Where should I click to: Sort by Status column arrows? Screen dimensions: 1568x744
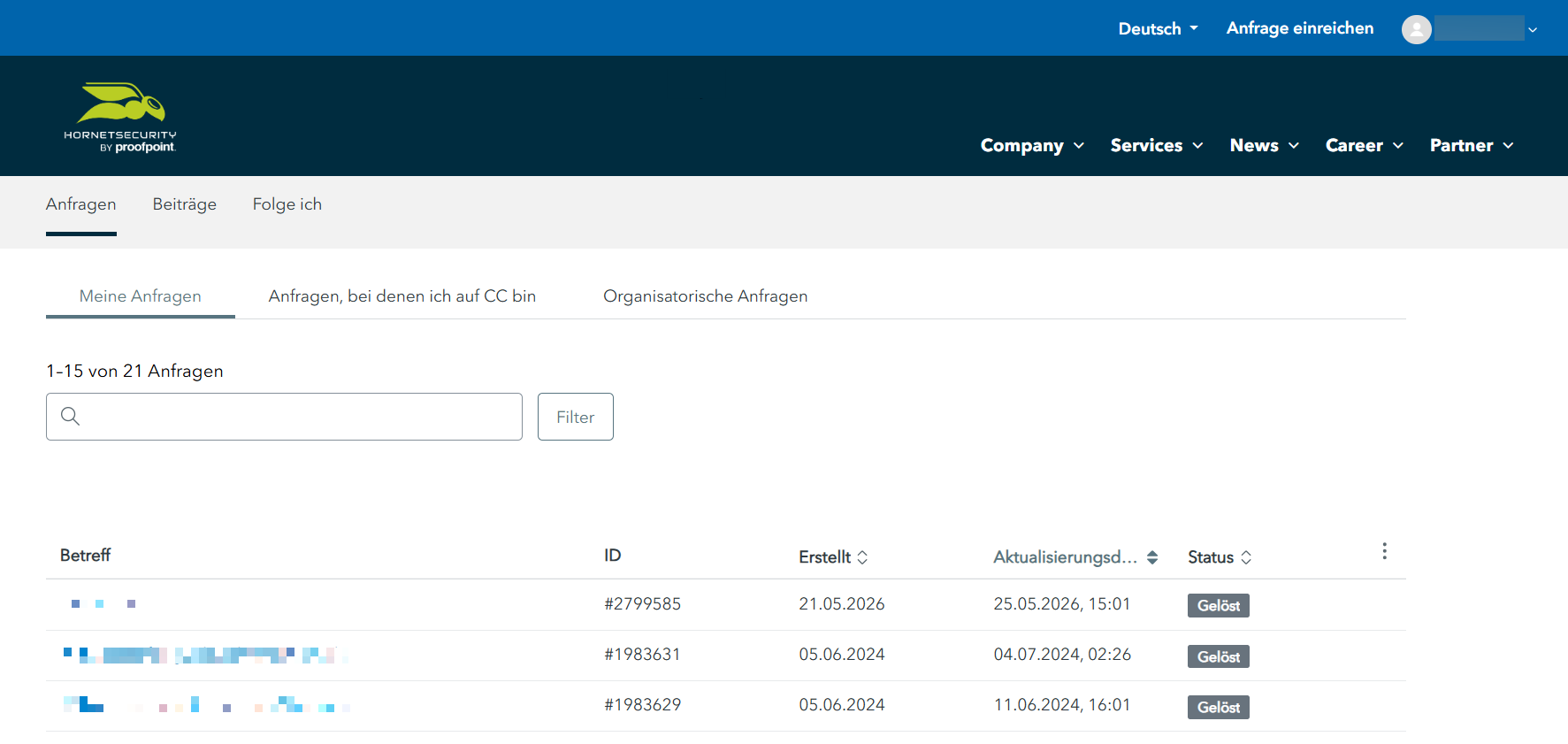(x=1246, y=557)
